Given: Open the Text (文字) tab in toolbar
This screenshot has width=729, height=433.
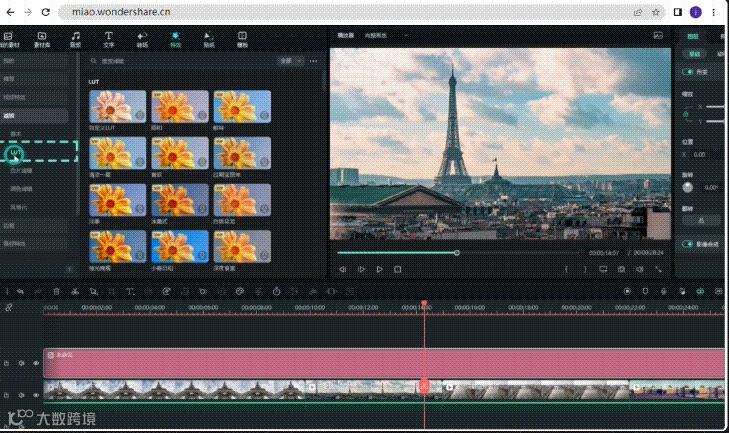Looking at the screenshot, I should click(x=108, y=39).
